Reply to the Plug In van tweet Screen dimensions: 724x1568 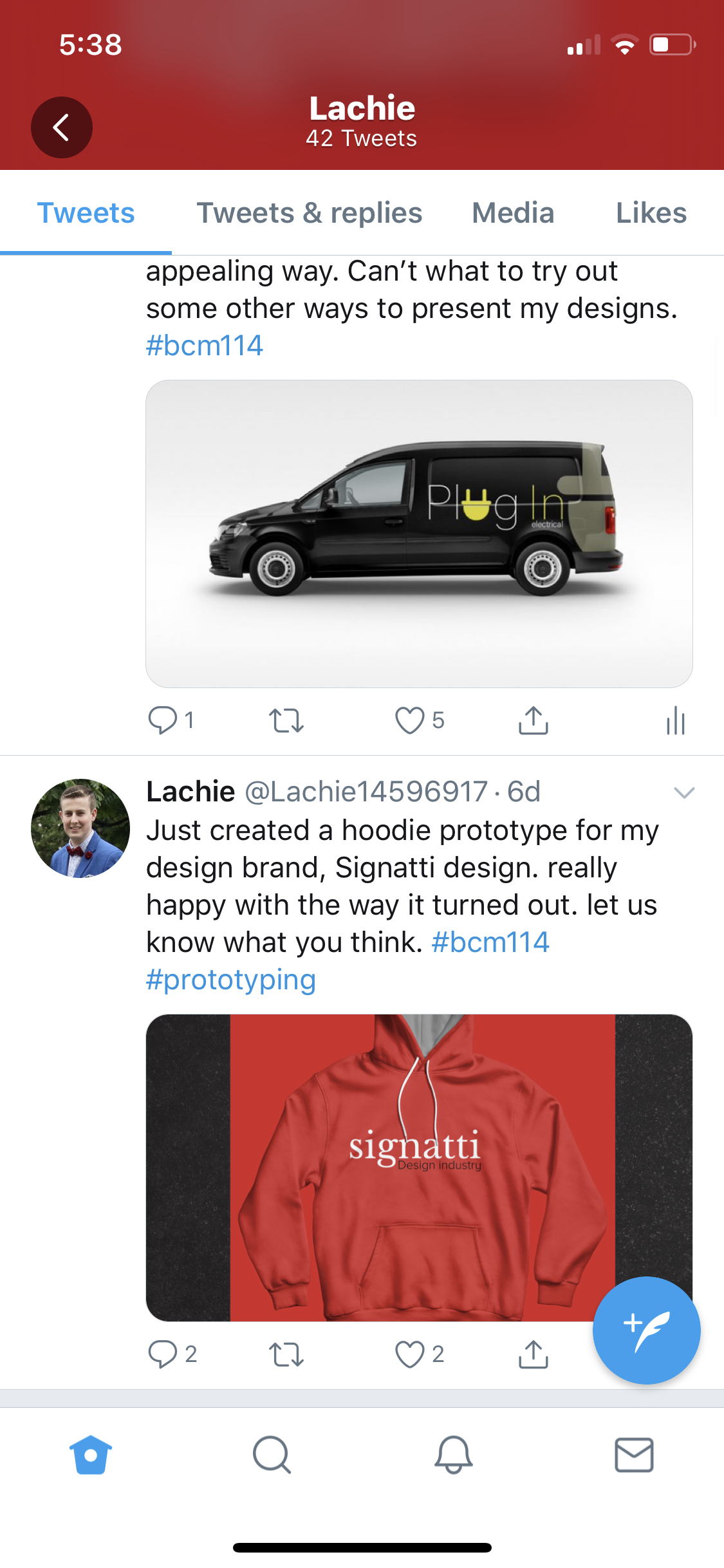[163, 720]
